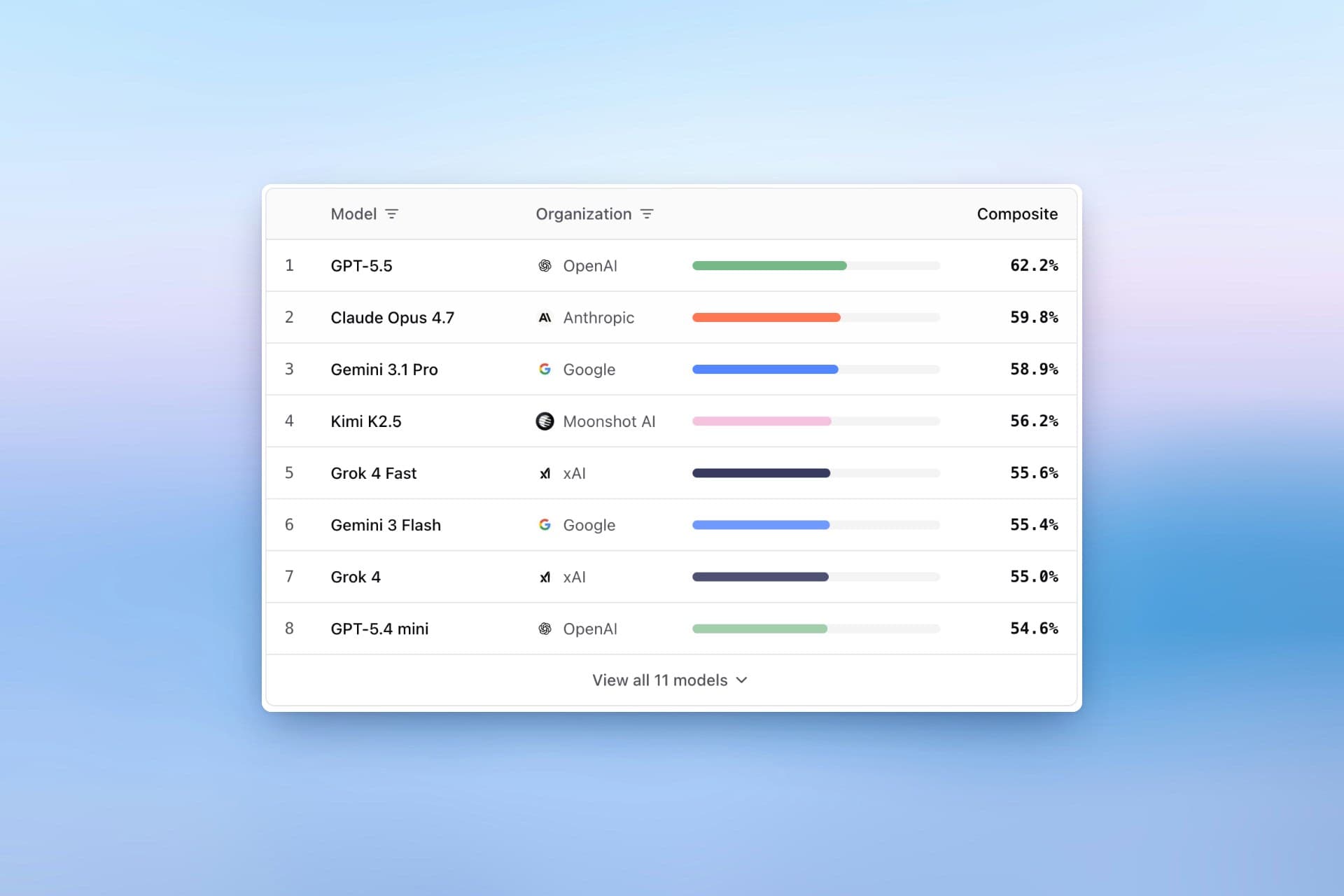Click the xAI logo in Grok 4 Fast row
The width and height of the screenshot is (1344, 896).
click(545, 473)
